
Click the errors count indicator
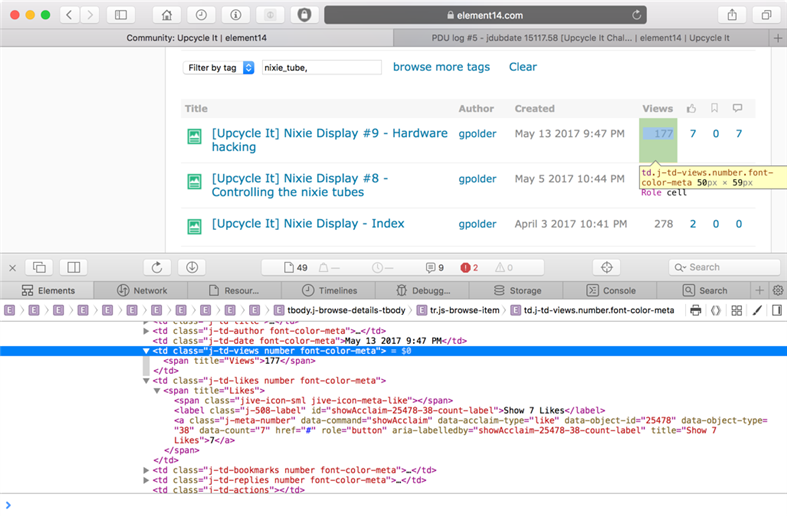pyautogui.click(x=469, y=267)
